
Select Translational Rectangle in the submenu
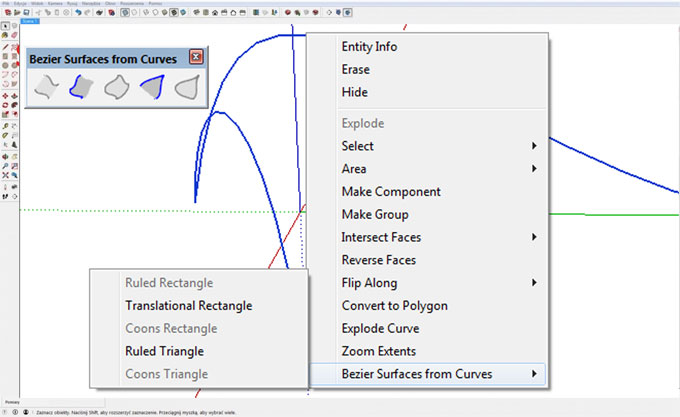pyautogui.click(x=188, y=306)
